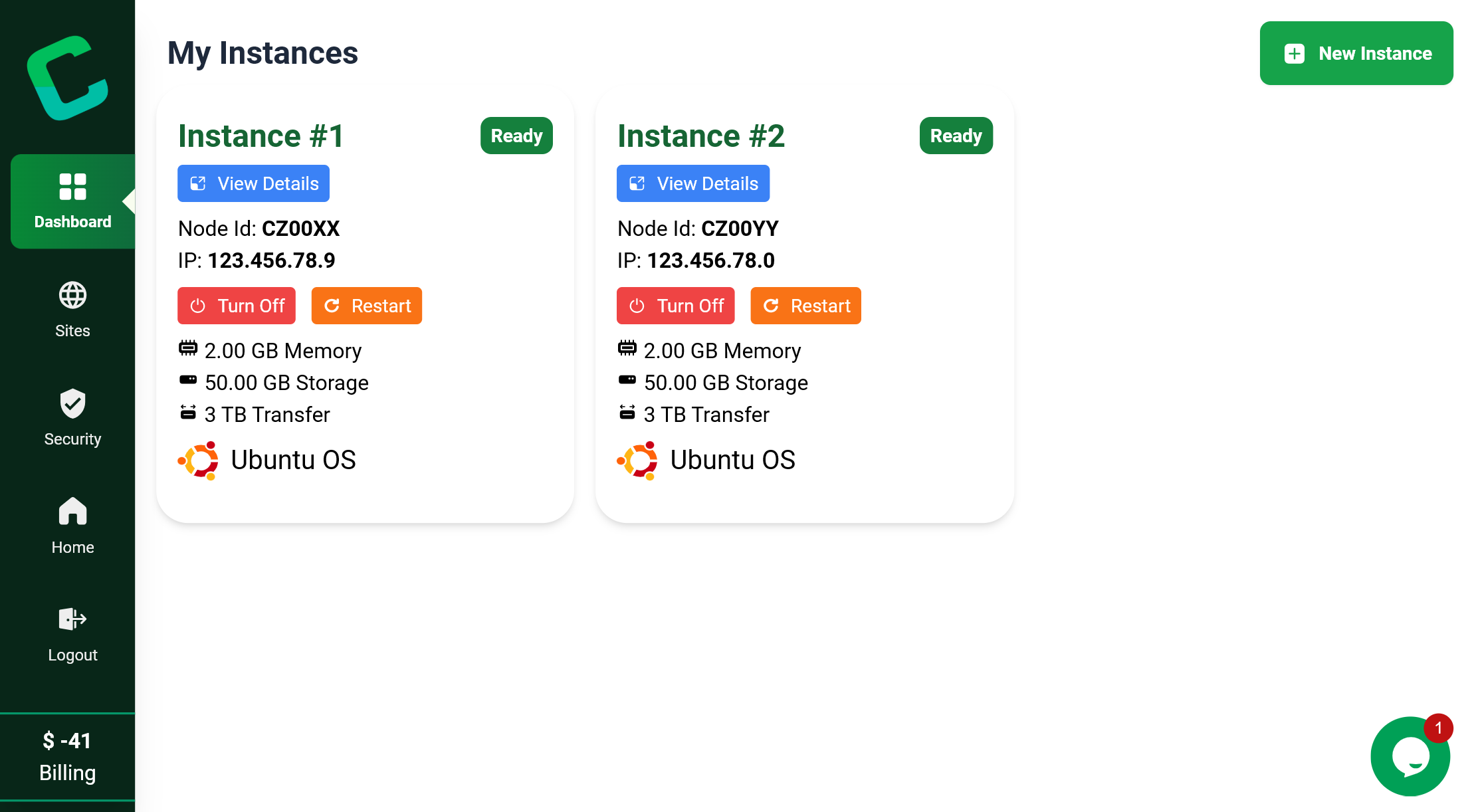Open the Billing page showing $ -41
The width and height of the screenshot is (1474, 812).
pos(67,756)
